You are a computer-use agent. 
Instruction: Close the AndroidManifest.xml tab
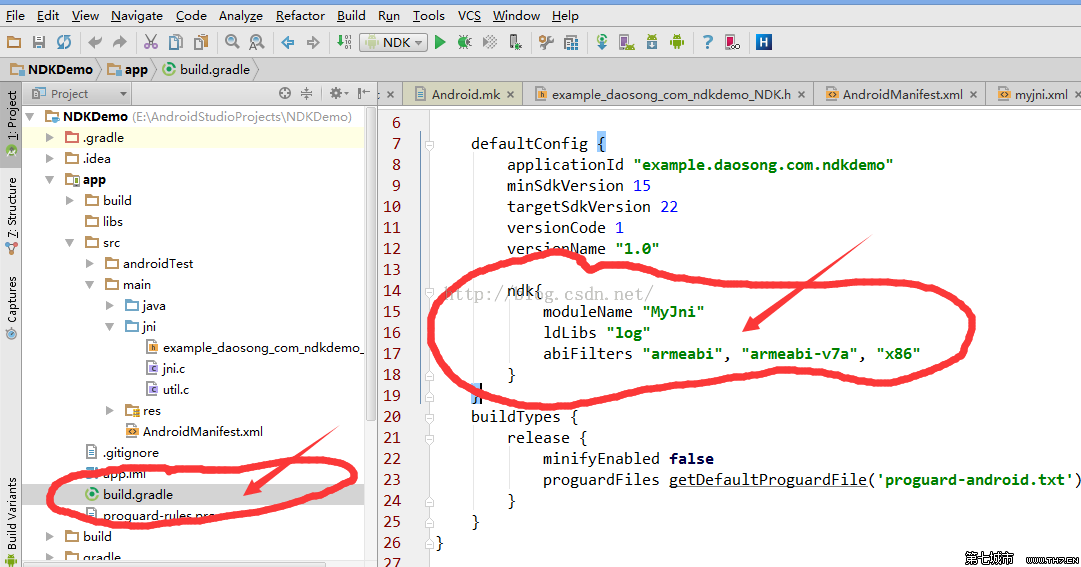[973, 94]
